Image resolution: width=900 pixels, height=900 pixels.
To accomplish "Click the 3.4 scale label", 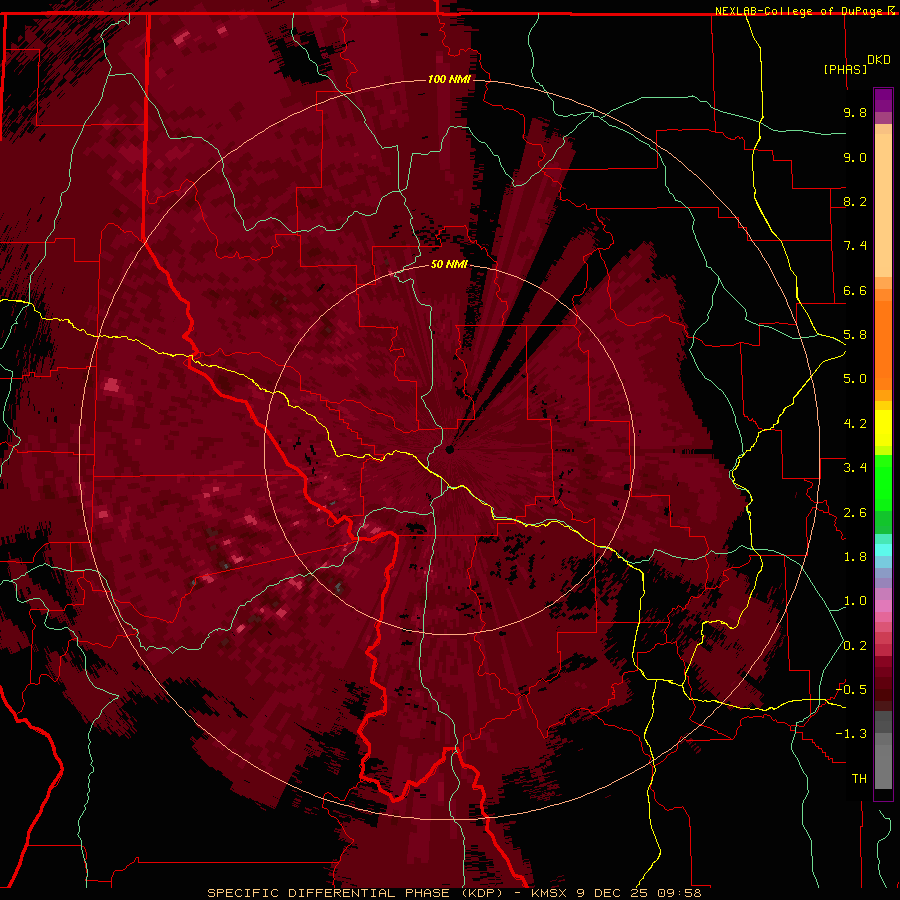I will coord(855,468).
